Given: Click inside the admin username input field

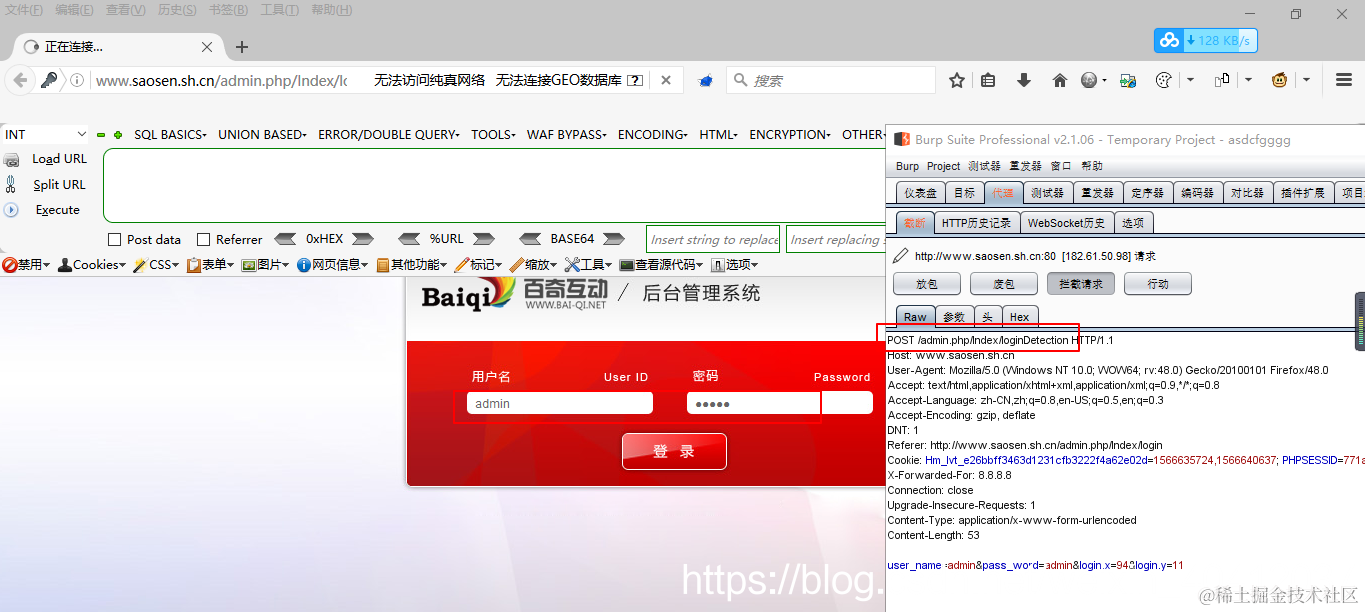Looking at the screenshot, I should (x=560, y=402).
